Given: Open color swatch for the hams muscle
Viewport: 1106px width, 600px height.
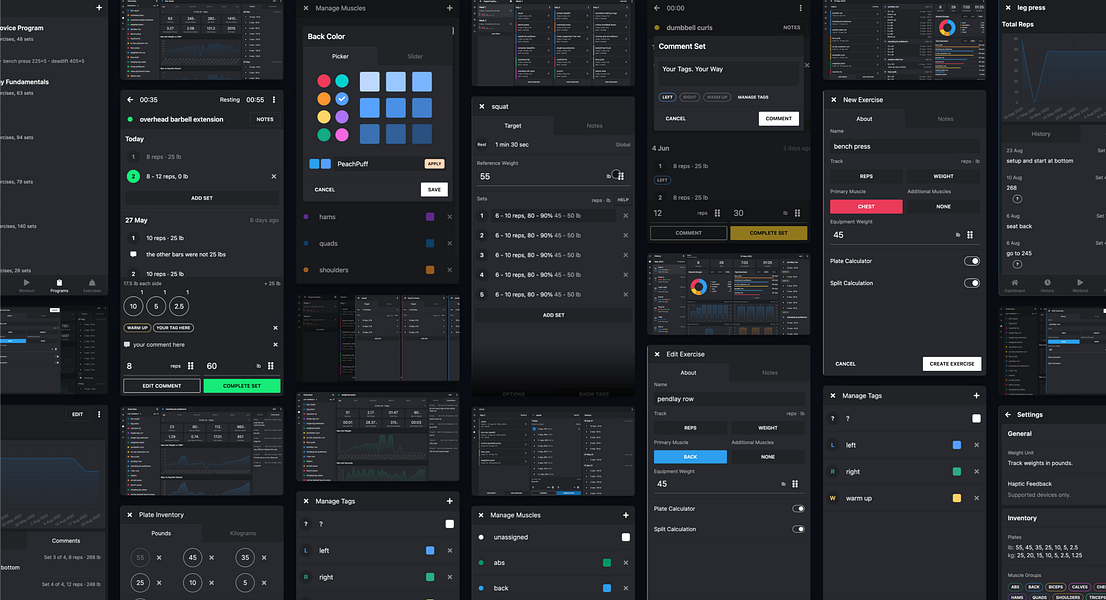Looking at the screenshot, I should (x=430, y=216).
